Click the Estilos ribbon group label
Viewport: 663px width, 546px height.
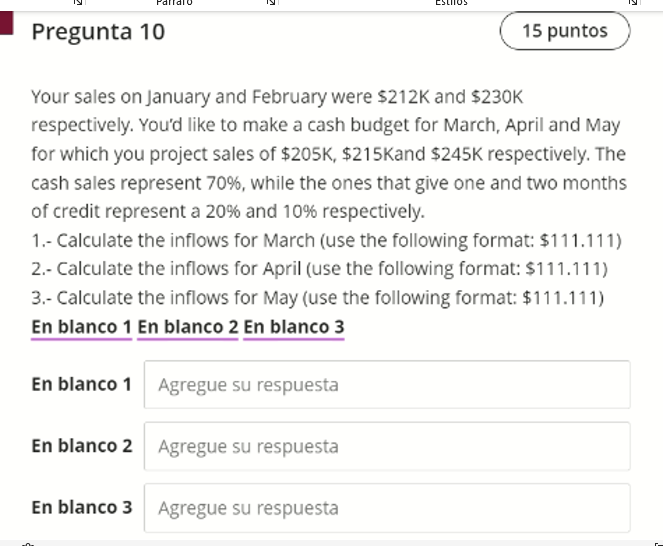[x=451, y=4]
